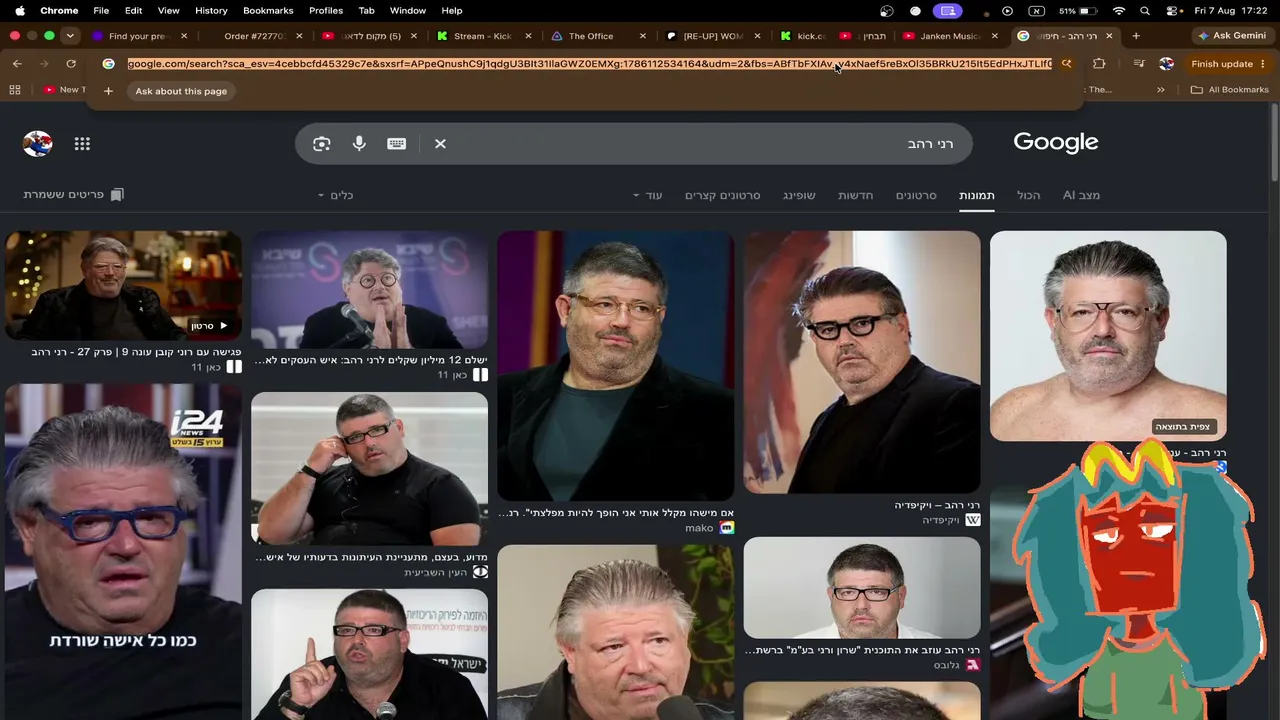Open the Google apps grid
This screenshot has width=1280, height=720.
[x=82, y=144]
